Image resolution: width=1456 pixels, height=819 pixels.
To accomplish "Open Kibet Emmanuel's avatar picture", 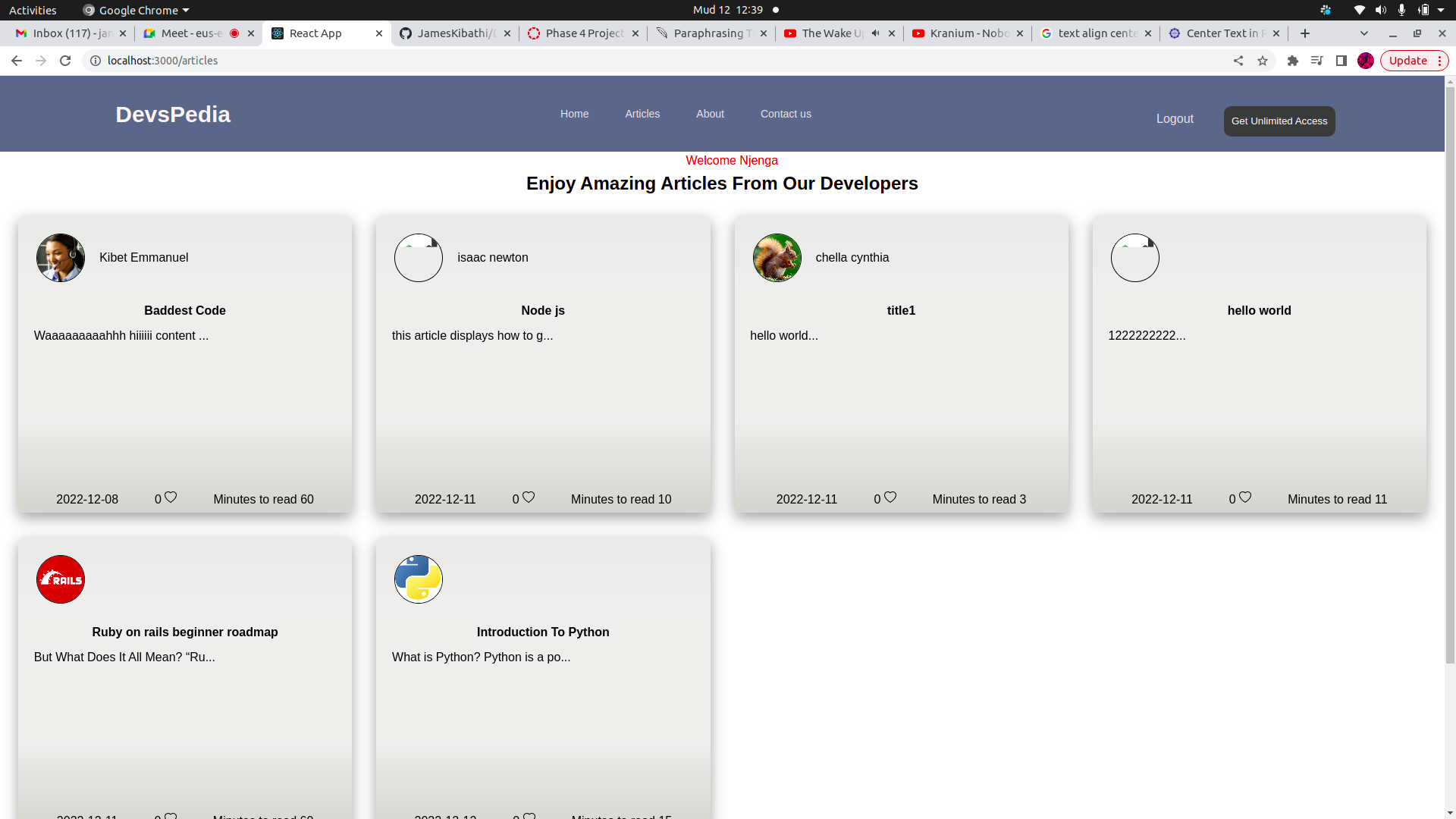I will pos(61,258).
